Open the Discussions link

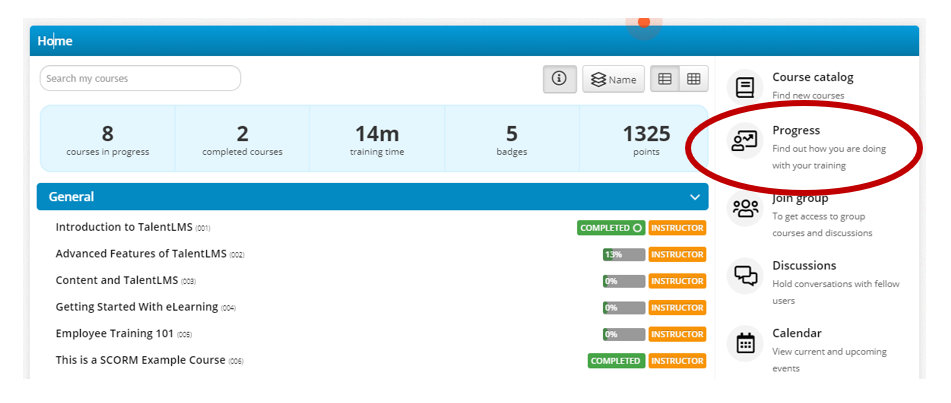tap(804, 265)
